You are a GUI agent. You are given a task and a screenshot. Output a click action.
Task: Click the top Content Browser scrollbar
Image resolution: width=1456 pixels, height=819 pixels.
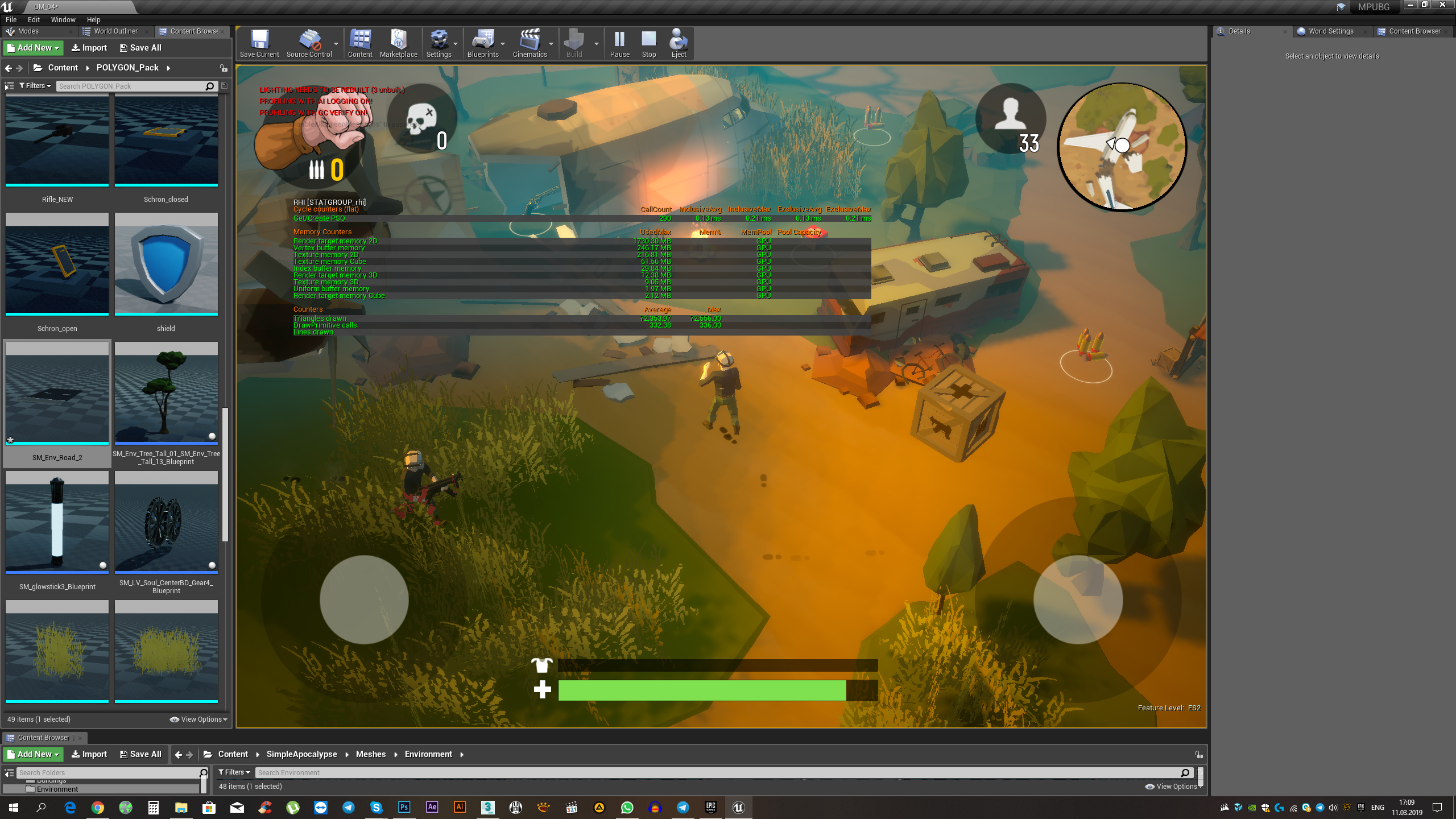pyautogui.click(x=225, y=474)
